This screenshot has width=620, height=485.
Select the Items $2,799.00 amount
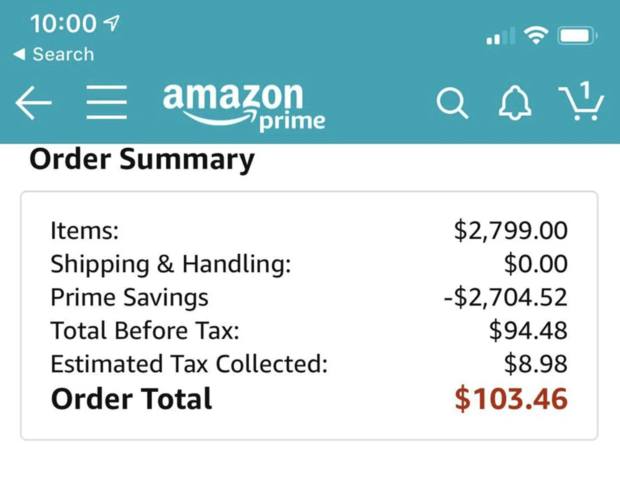510,231
